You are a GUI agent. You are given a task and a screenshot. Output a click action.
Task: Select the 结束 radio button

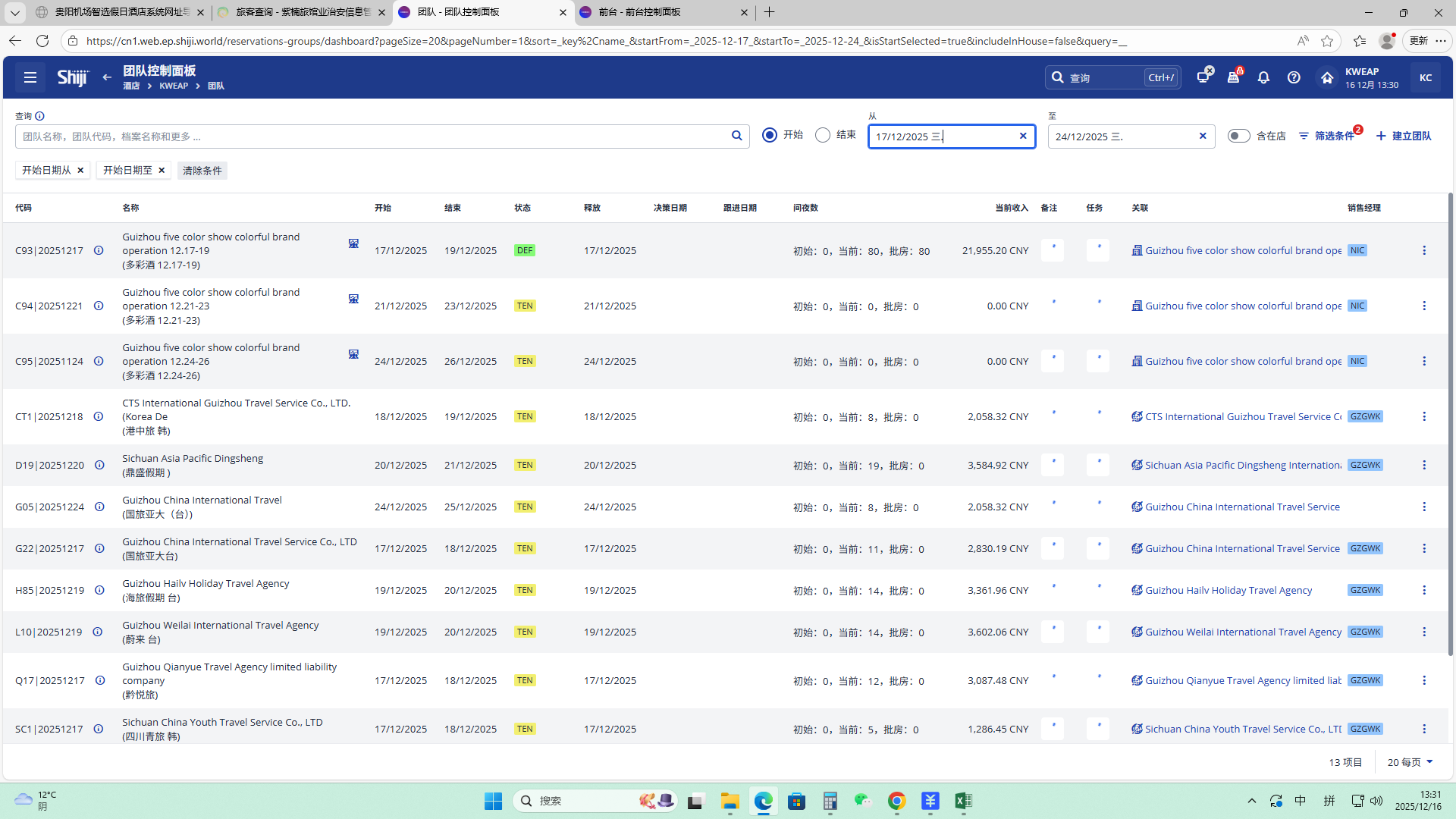pyautogui.click(x=823, y=135)
